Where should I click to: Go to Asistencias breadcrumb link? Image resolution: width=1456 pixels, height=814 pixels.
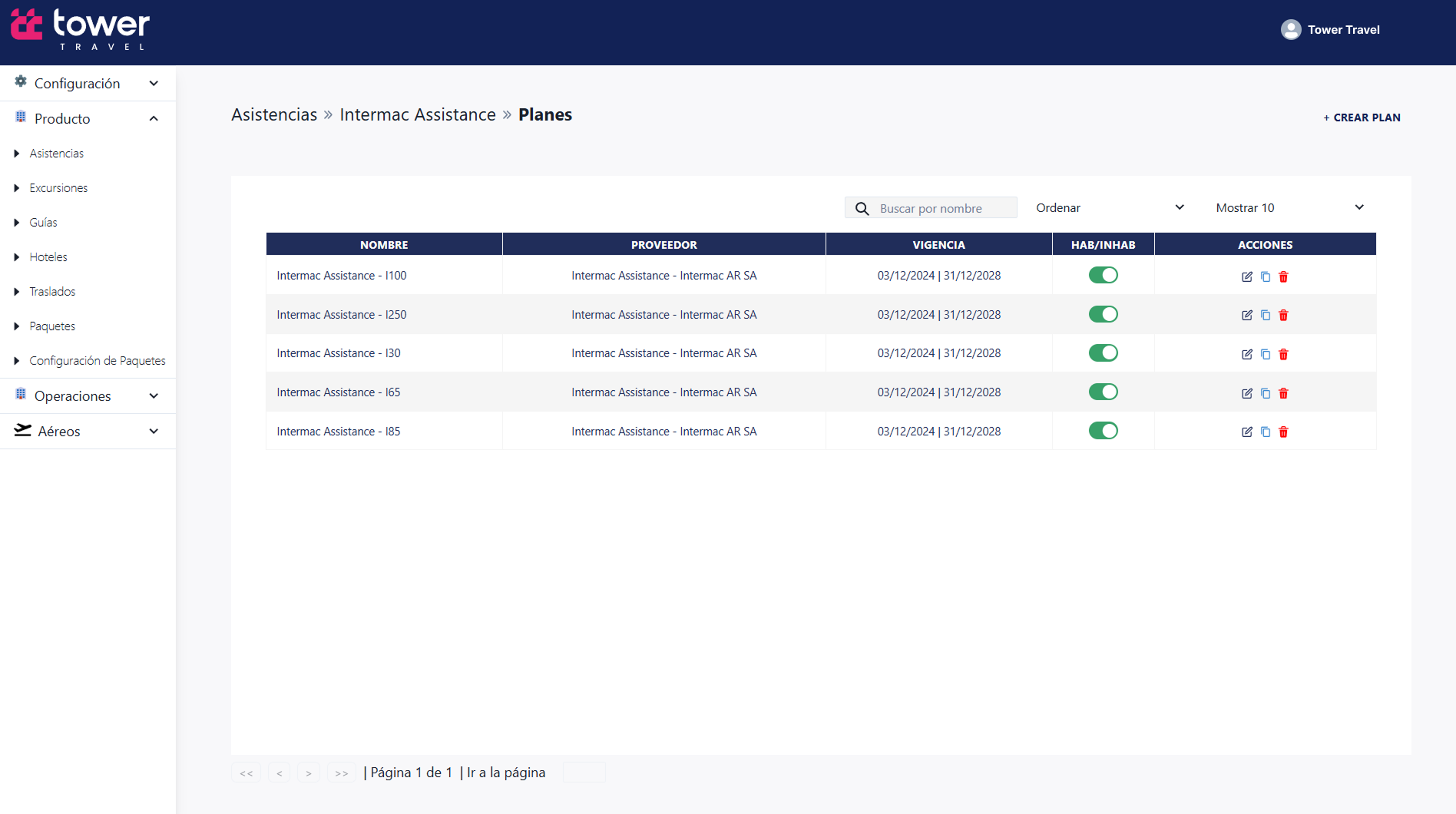click(x=274, y=114)
